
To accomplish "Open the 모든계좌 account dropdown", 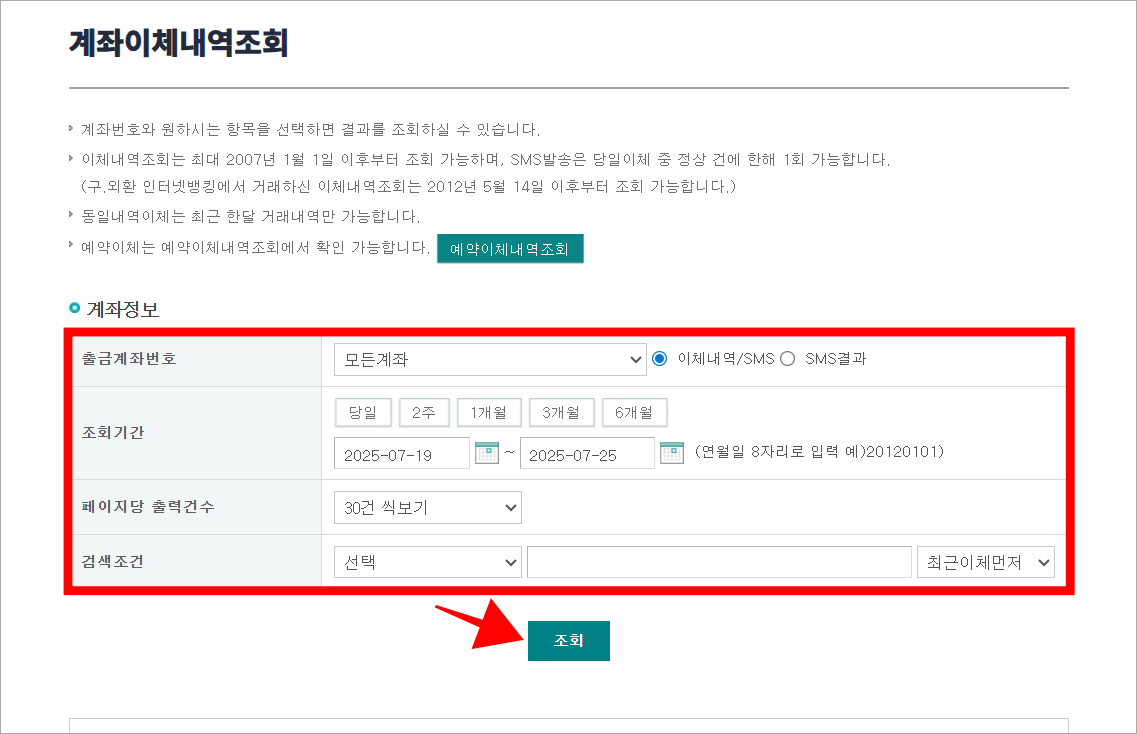I will click(x=490, y=360).
